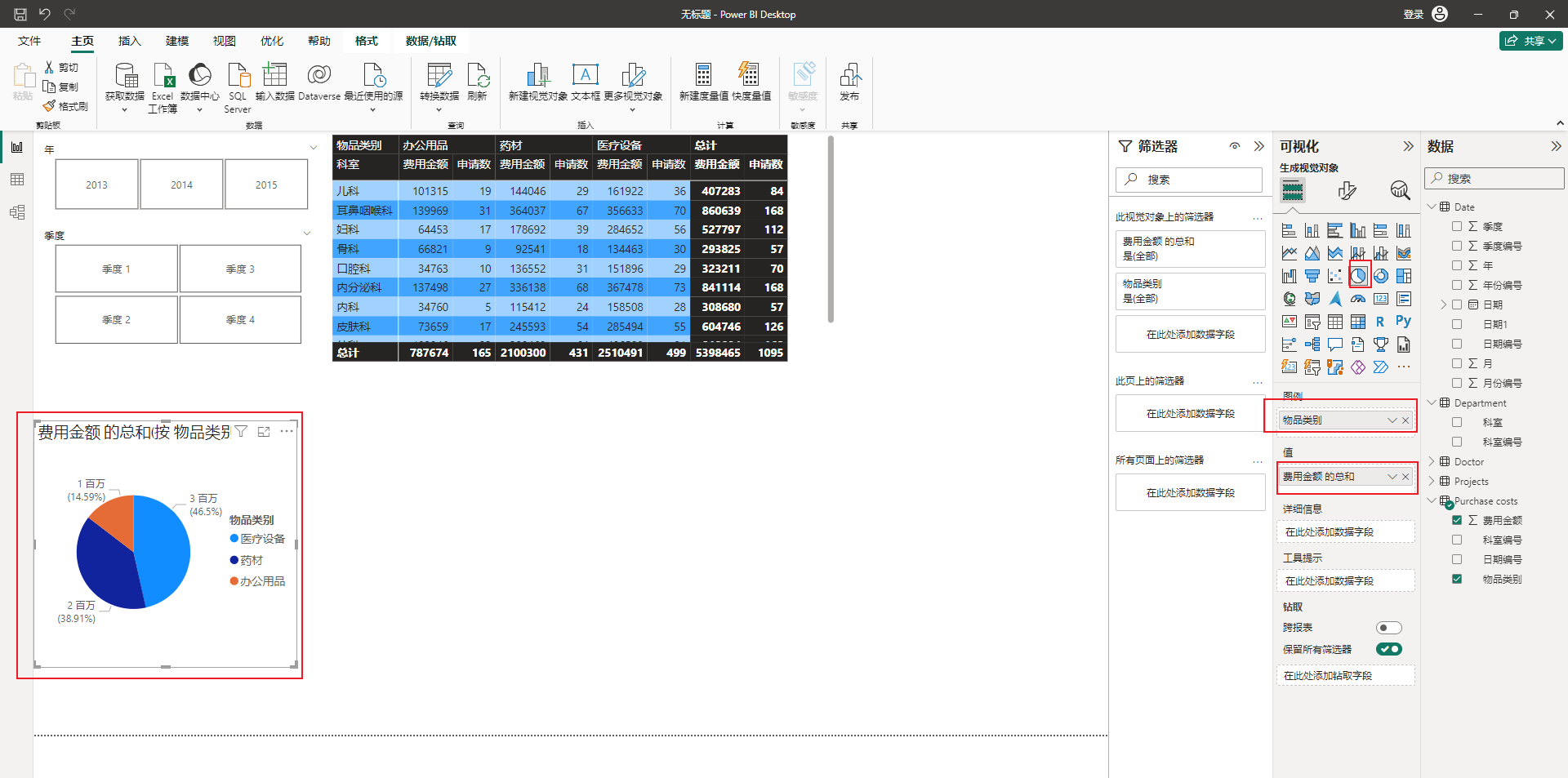This screenshot has height=778, width=1568.
Task: Open focus mode on pie chart
Action: tap(264, 432)
